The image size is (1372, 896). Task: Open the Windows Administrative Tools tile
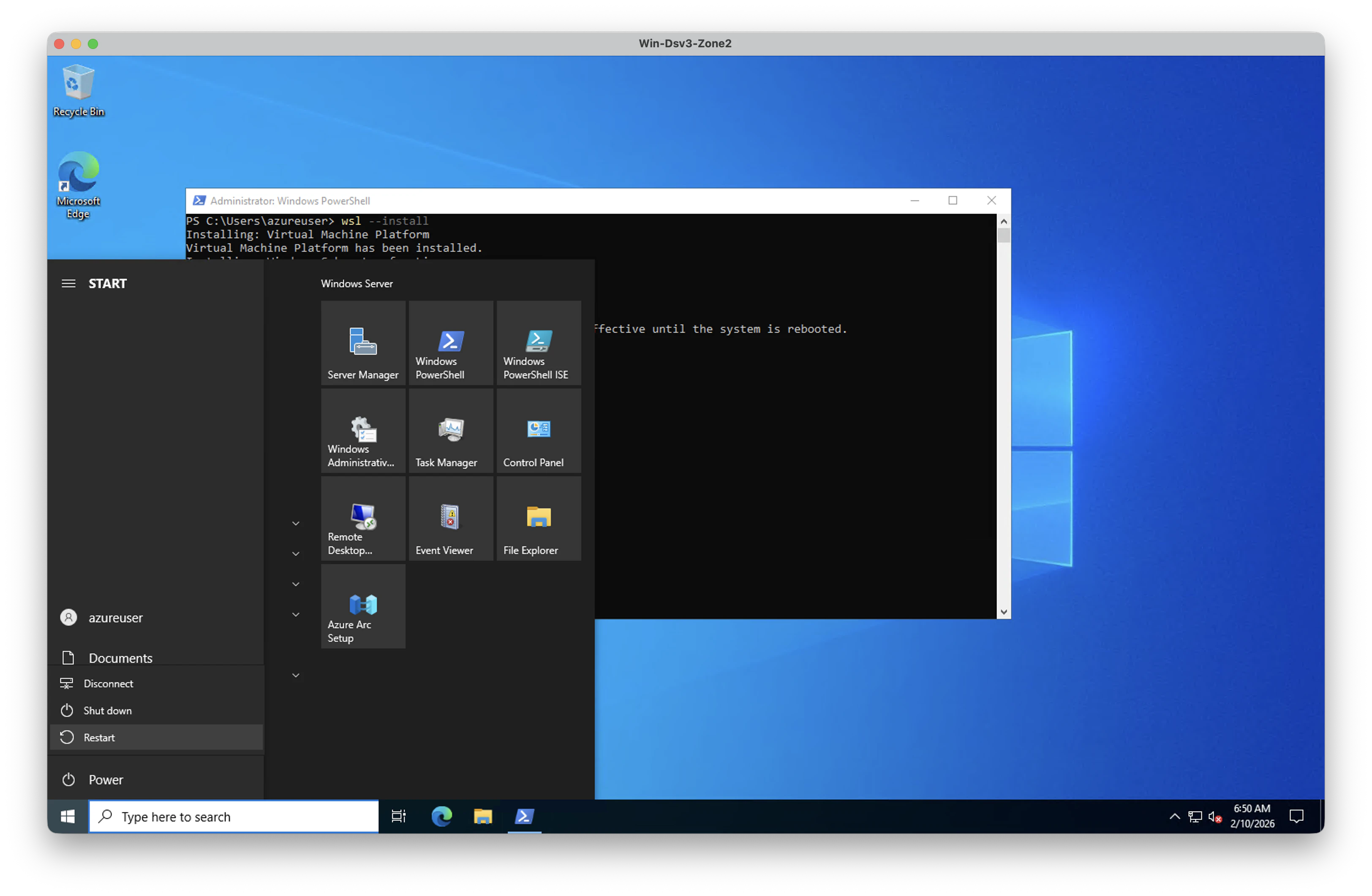pyautogui.click(x=363, y=431)
